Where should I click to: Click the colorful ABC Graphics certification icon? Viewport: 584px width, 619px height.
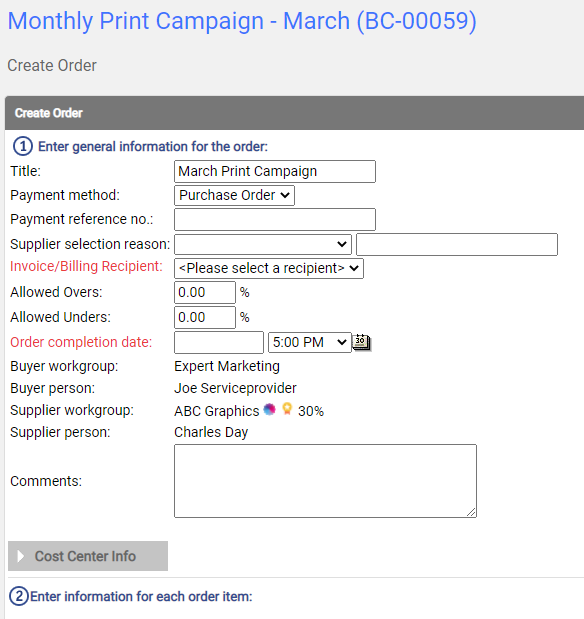tap(269, 409)
